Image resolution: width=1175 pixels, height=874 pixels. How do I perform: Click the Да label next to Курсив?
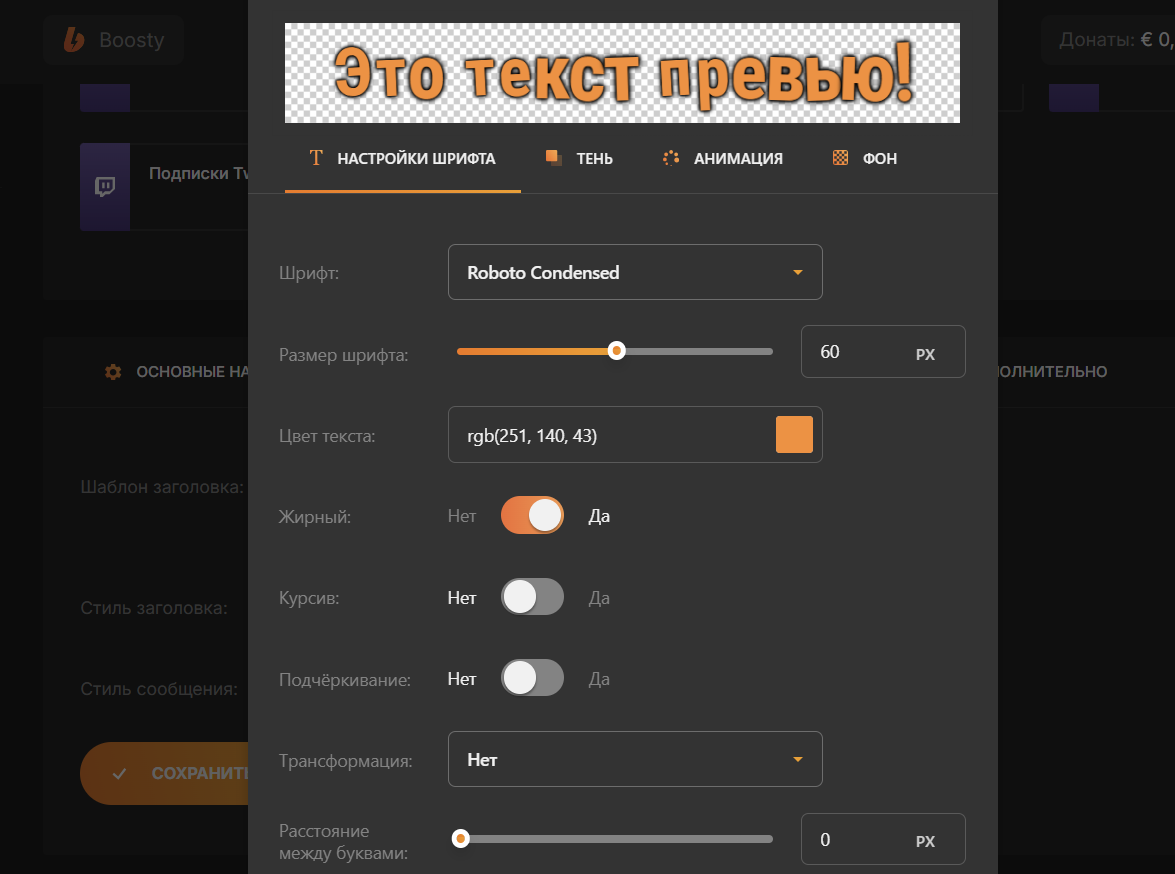(x=599, y=597)
